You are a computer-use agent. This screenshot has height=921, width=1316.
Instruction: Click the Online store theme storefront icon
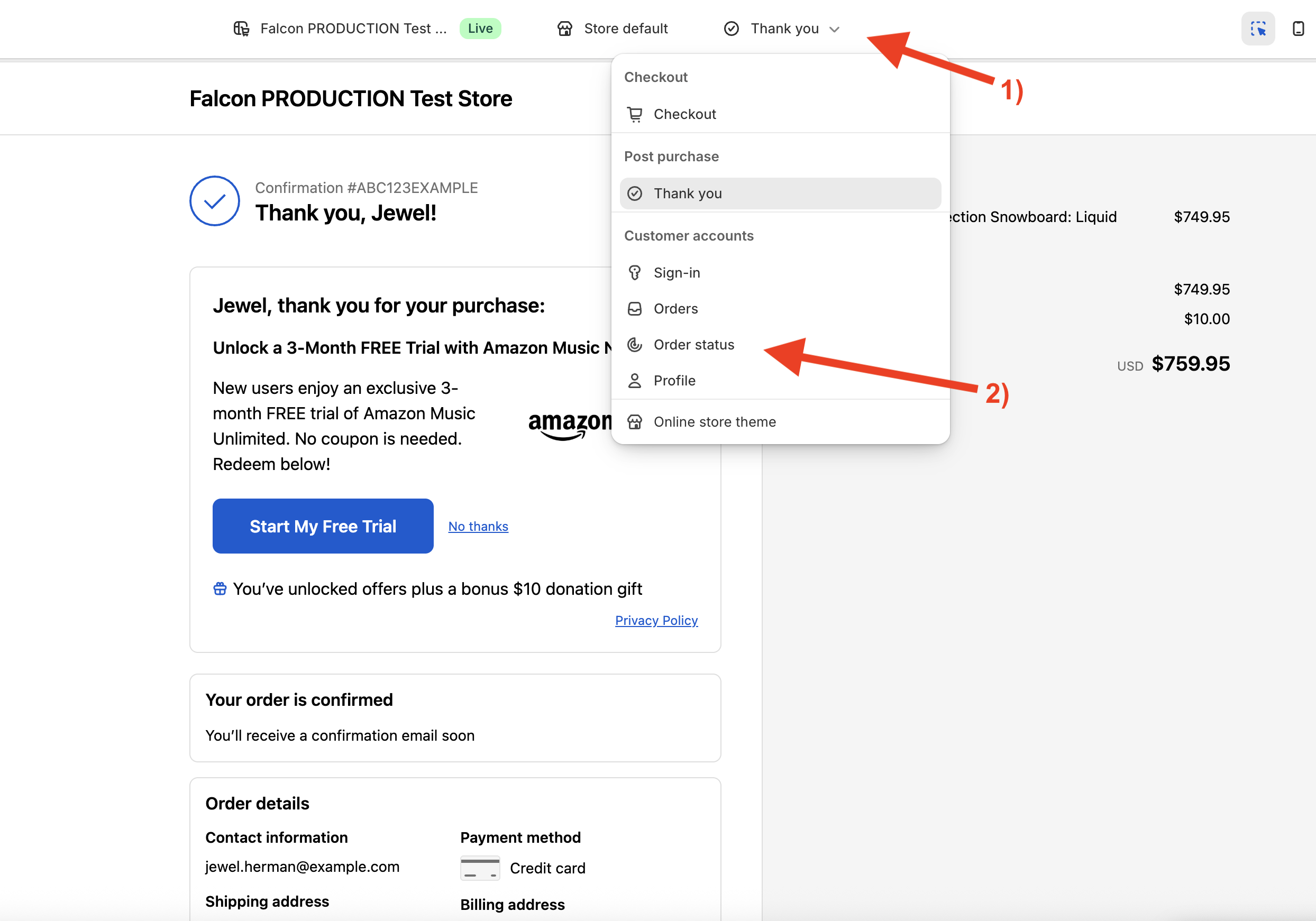[635, 422]
